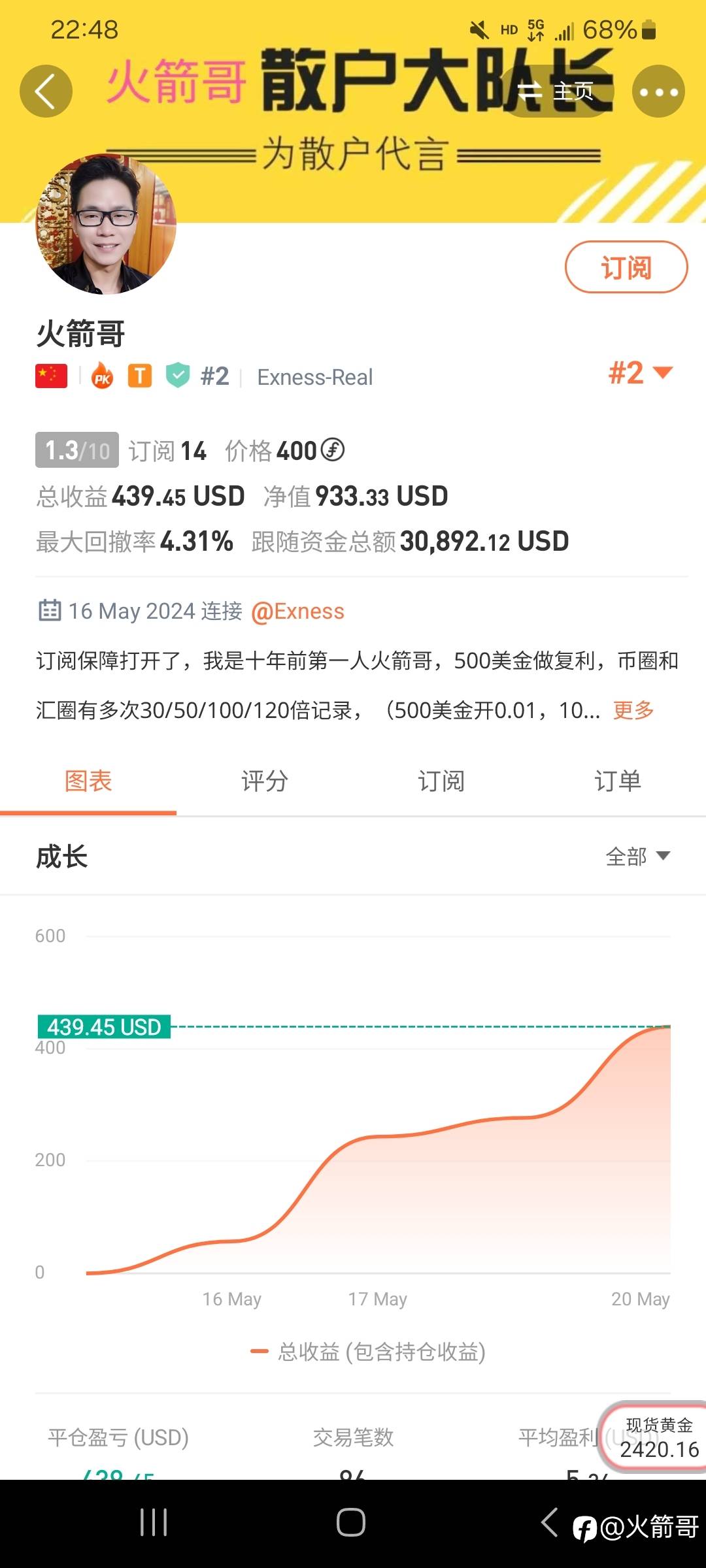706x1568 pixels.
Task: Tap the back arrow button
Action: pyautogui.click(x=46, y=91)
